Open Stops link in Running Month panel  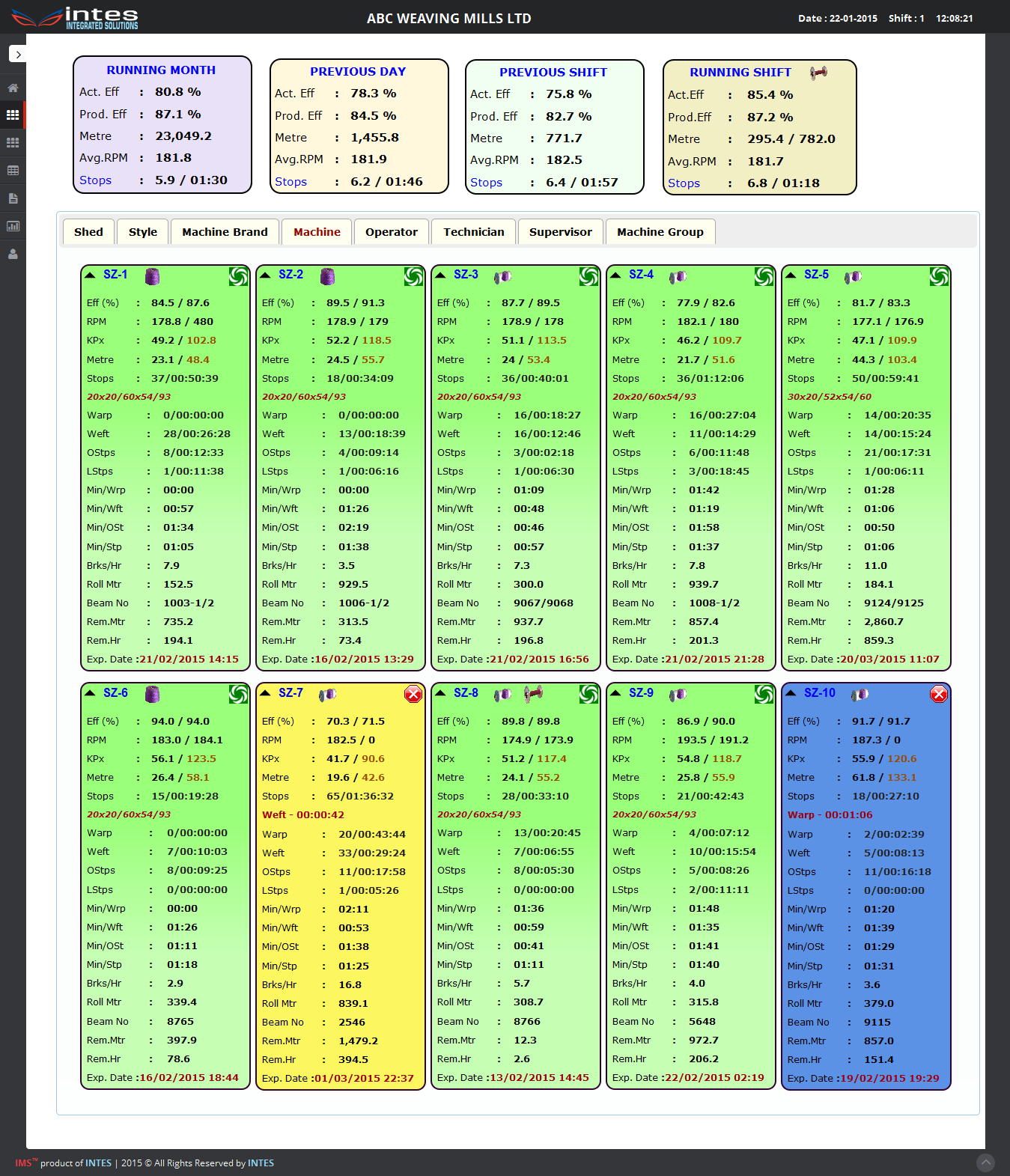(95, 180)
